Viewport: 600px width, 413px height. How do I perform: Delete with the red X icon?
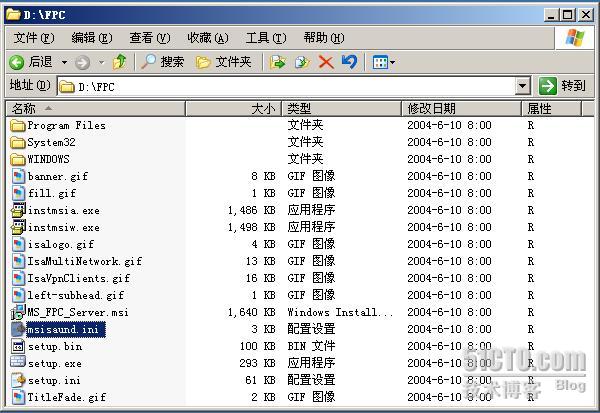click(x=326, y=62)
